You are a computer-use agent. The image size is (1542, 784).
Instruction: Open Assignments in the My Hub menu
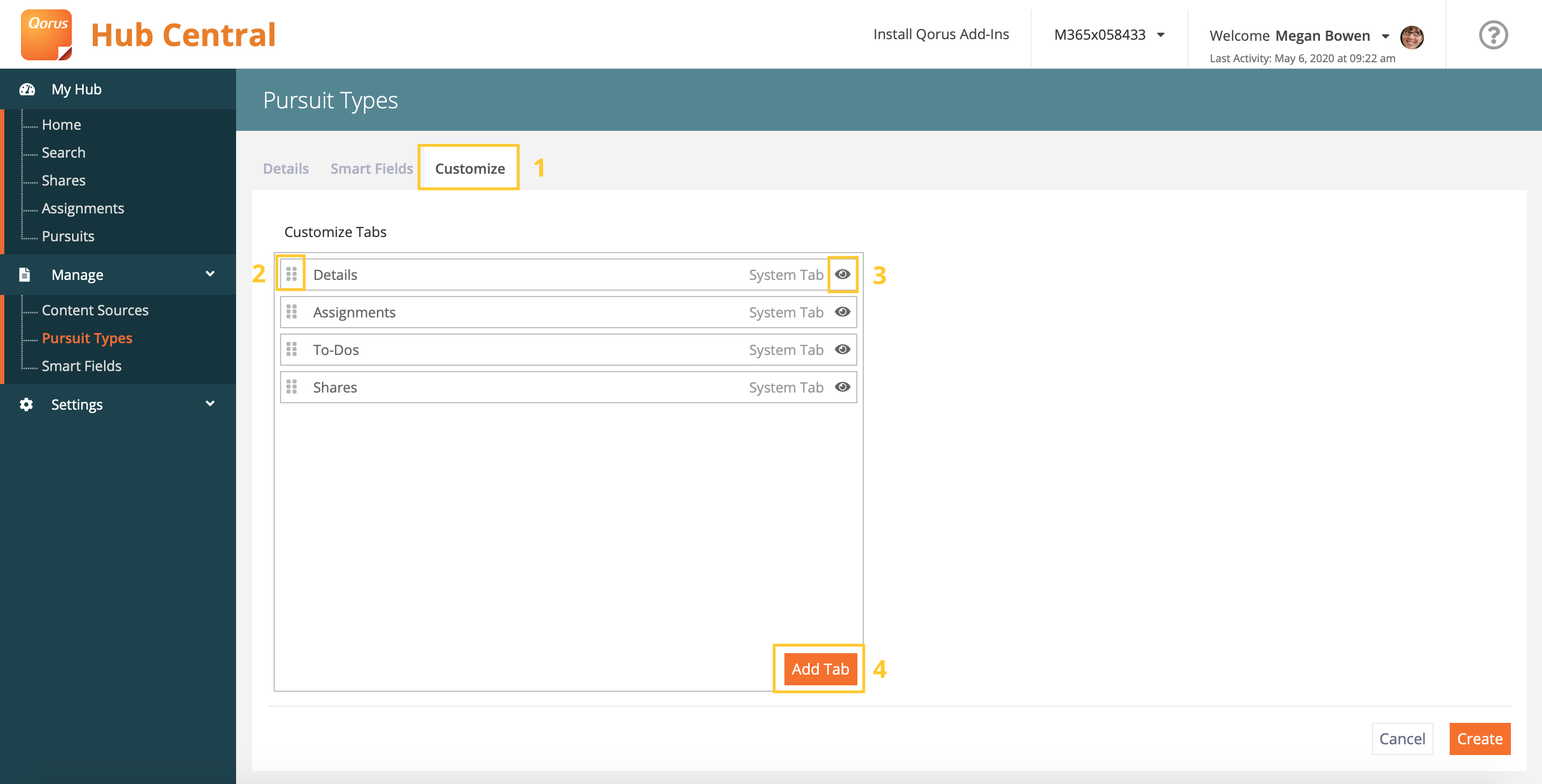click(x=83, y=208)
